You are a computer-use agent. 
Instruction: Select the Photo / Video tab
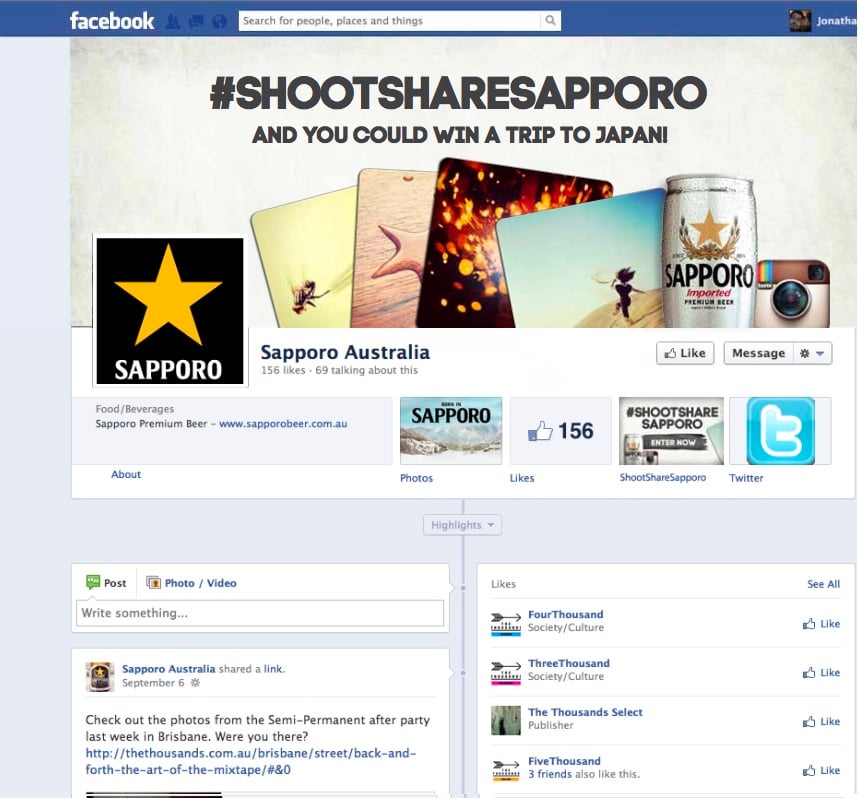point(192,583)
